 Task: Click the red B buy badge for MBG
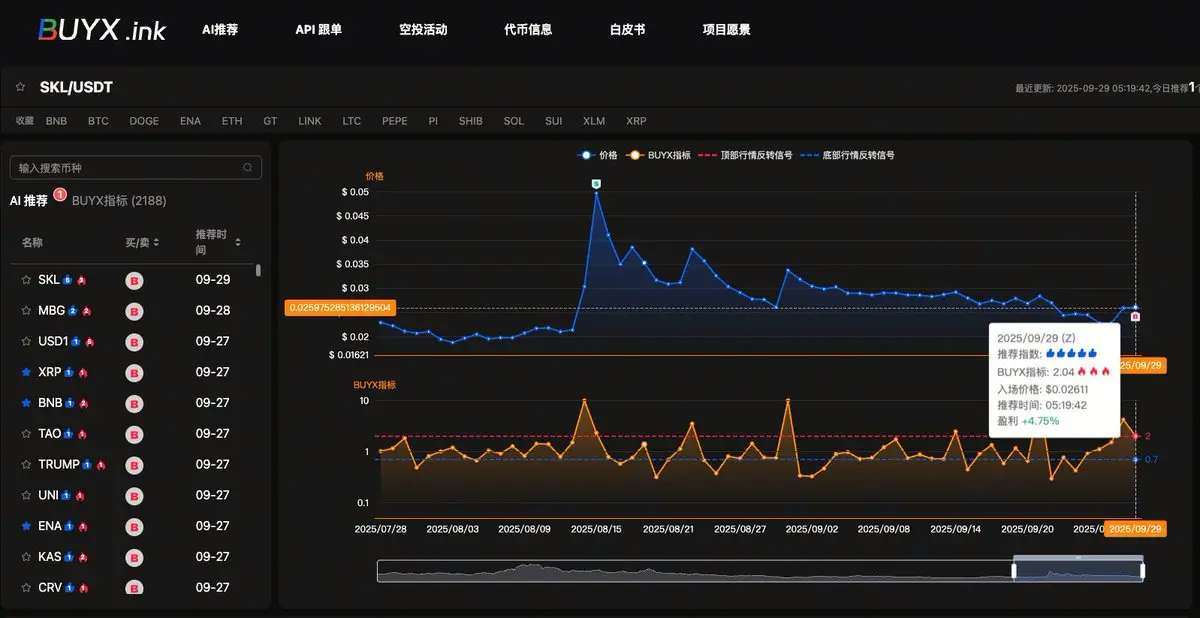coord(134,311)
